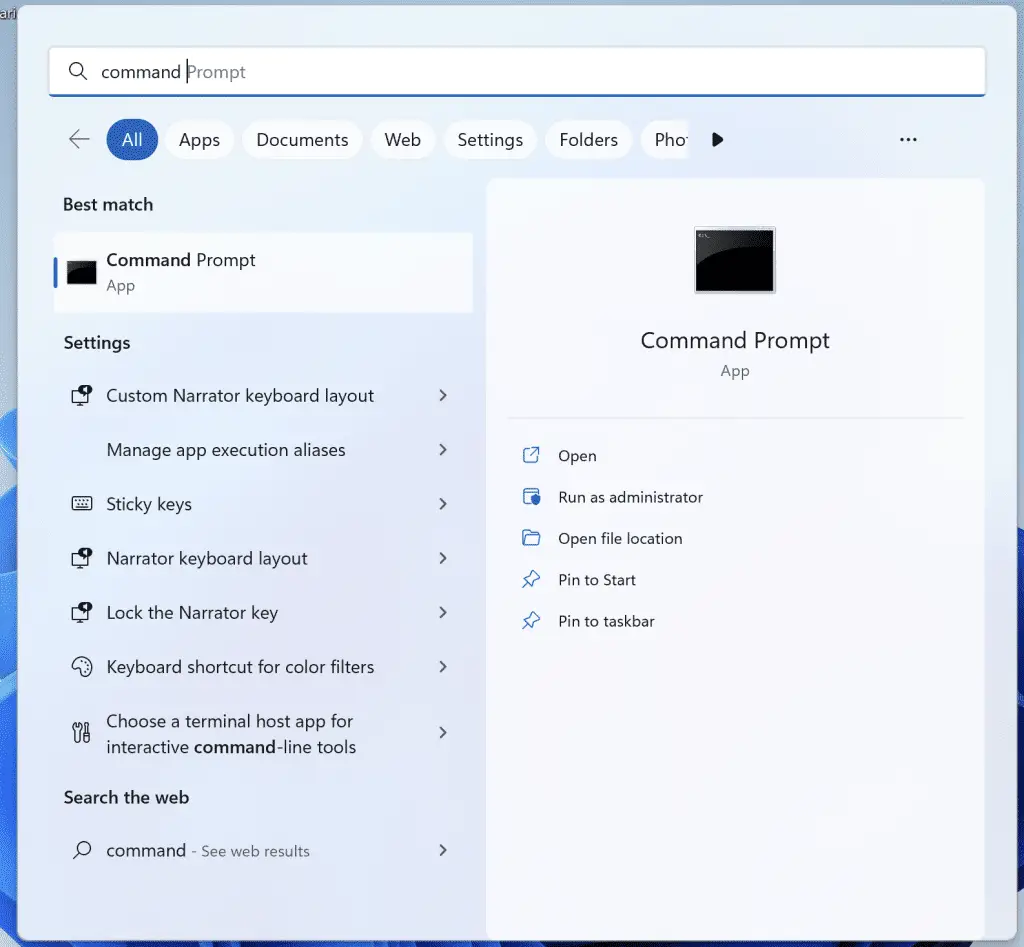Choose Run as administrator
This screenshot has height=947, width=1024.
coord(630,498)
